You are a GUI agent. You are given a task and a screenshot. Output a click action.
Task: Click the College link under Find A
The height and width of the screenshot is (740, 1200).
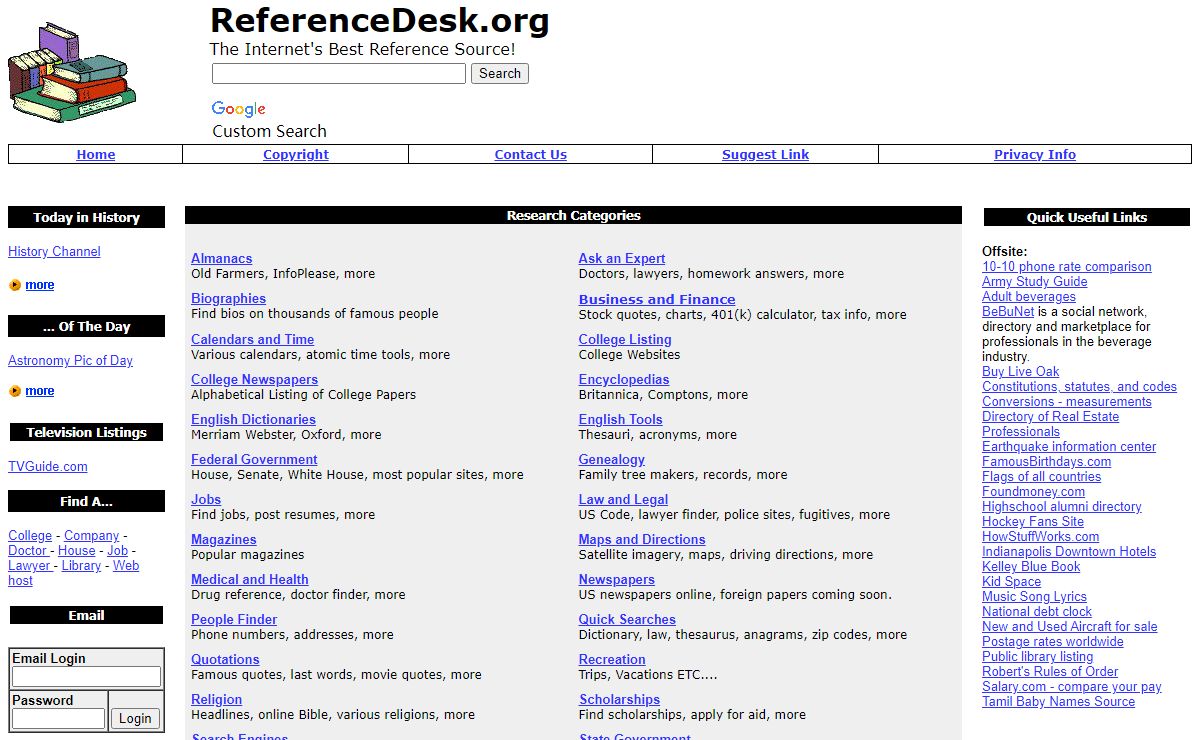point(30,535)
